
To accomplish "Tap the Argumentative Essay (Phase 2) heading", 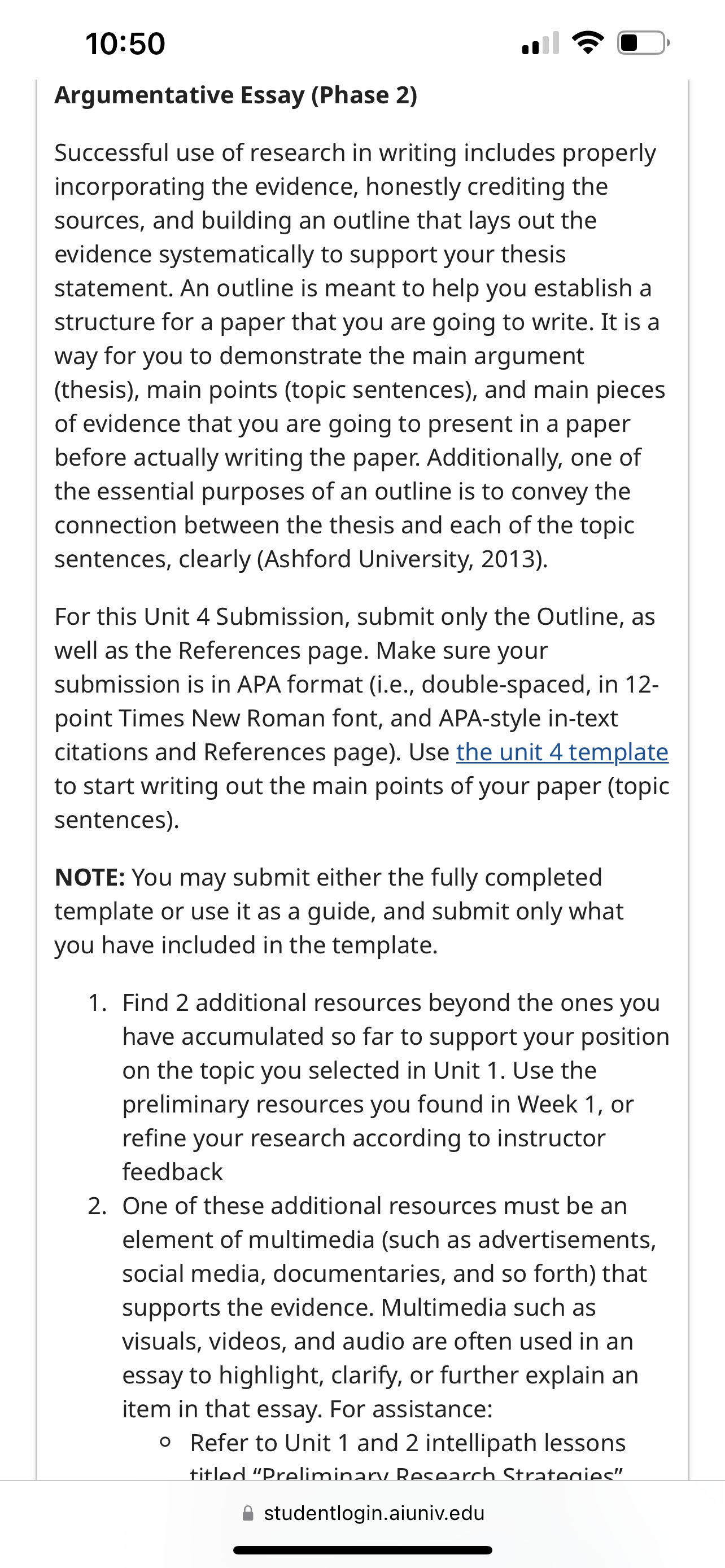I will click(x=235, y=95).
